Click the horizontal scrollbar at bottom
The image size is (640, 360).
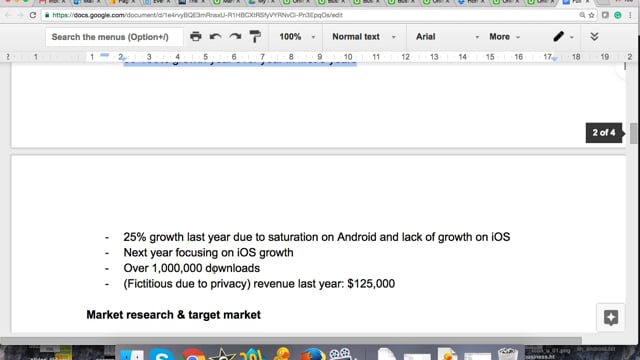(291, 340)
